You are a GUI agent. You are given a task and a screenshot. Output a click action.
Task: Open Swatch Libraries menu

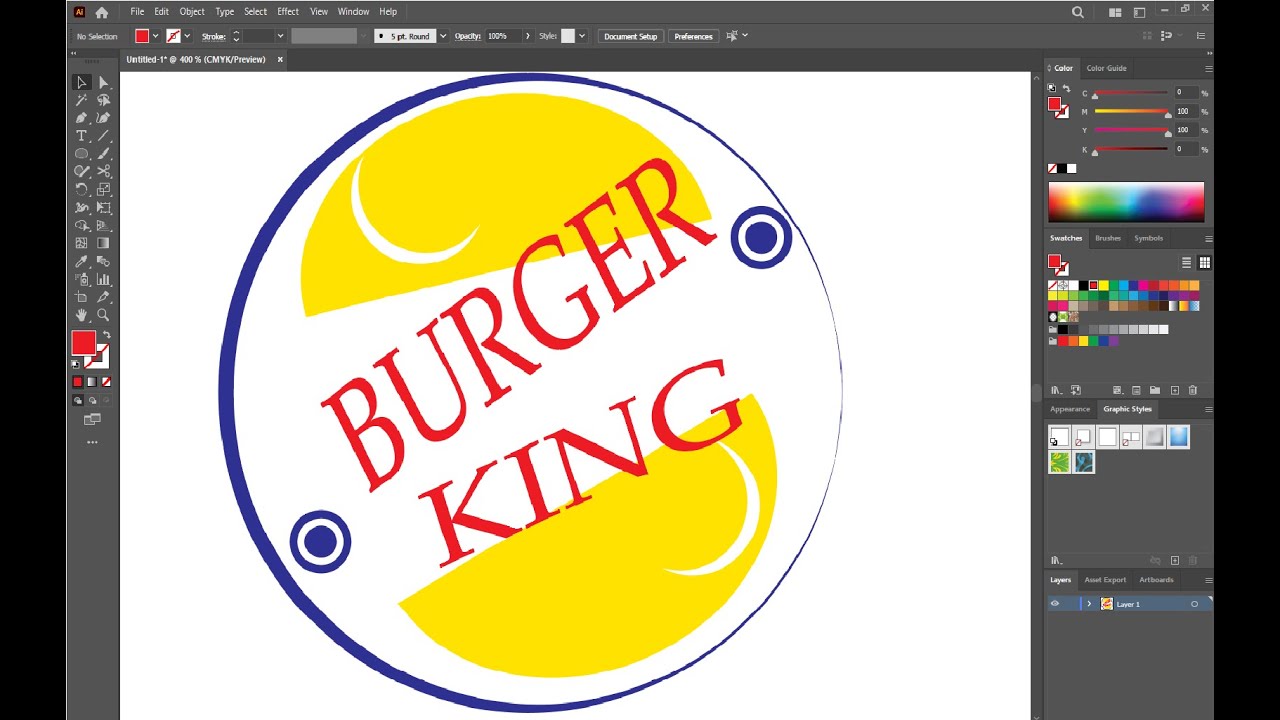click(1055, 390)
